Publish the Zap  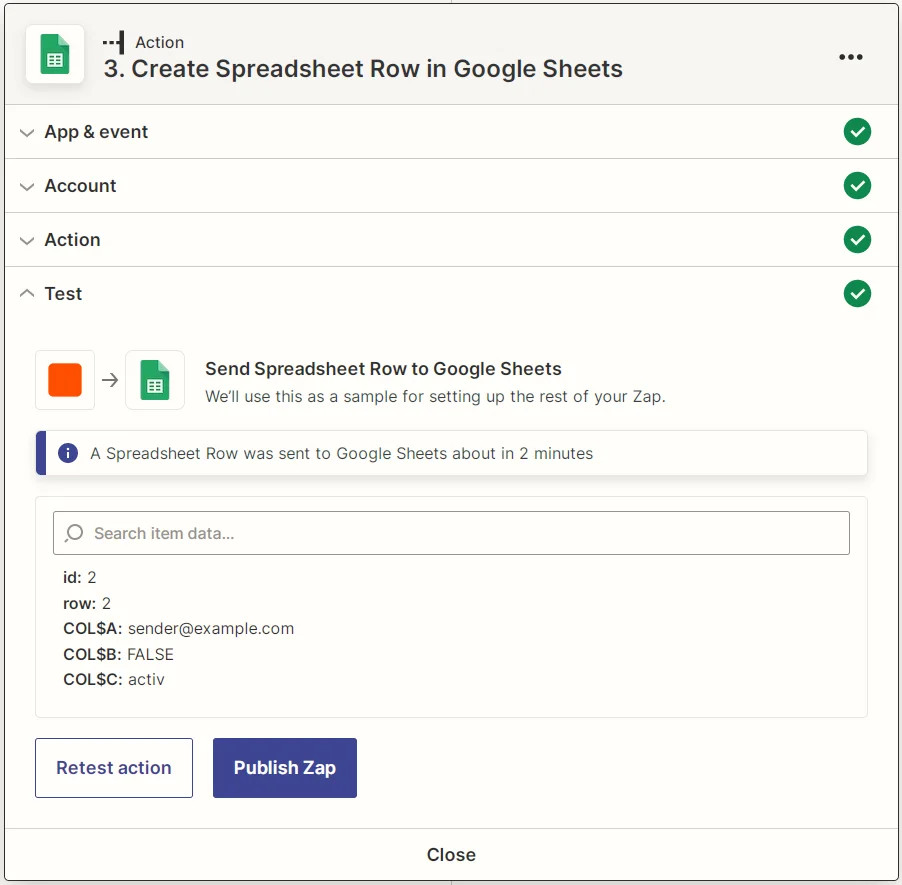click(x=283, y=767)
